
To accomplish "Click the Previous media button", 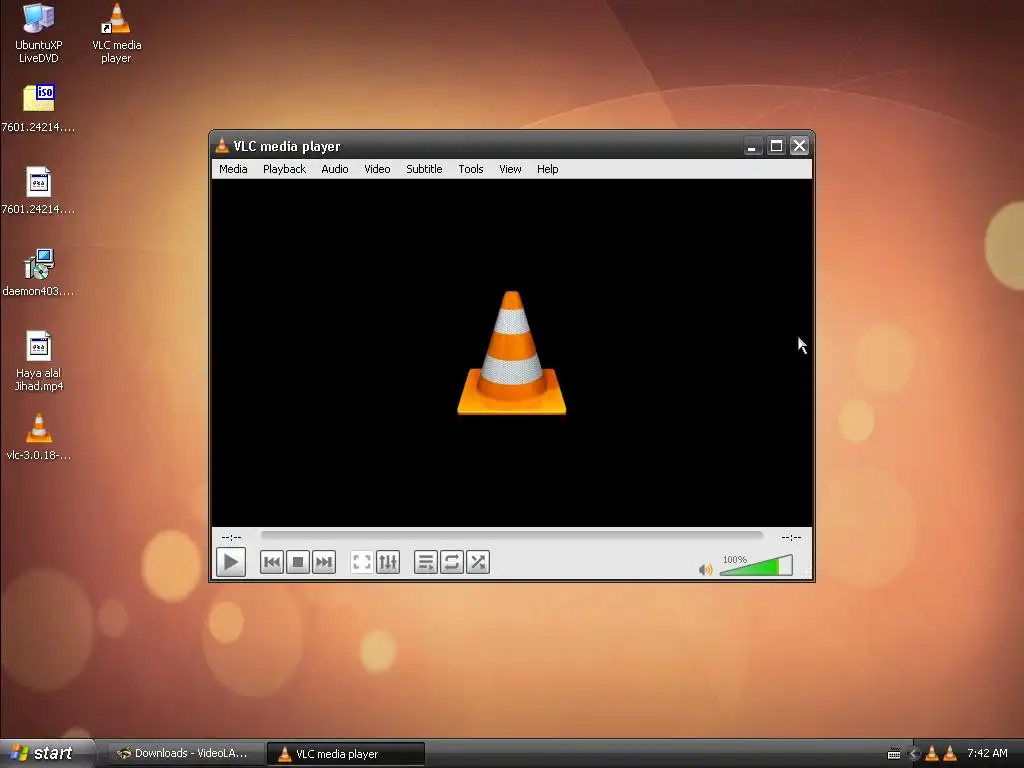I will (272, 562).
